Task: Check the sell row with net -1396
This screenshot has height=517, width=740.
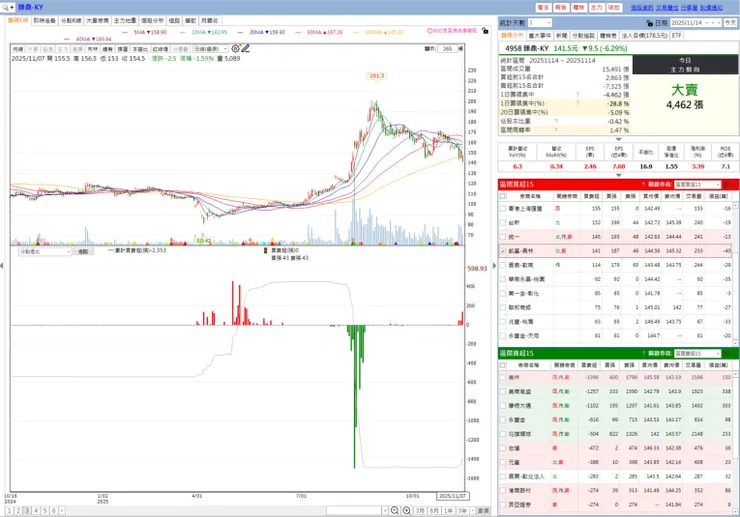Action: pyautogui.click(x=503, y=377)
